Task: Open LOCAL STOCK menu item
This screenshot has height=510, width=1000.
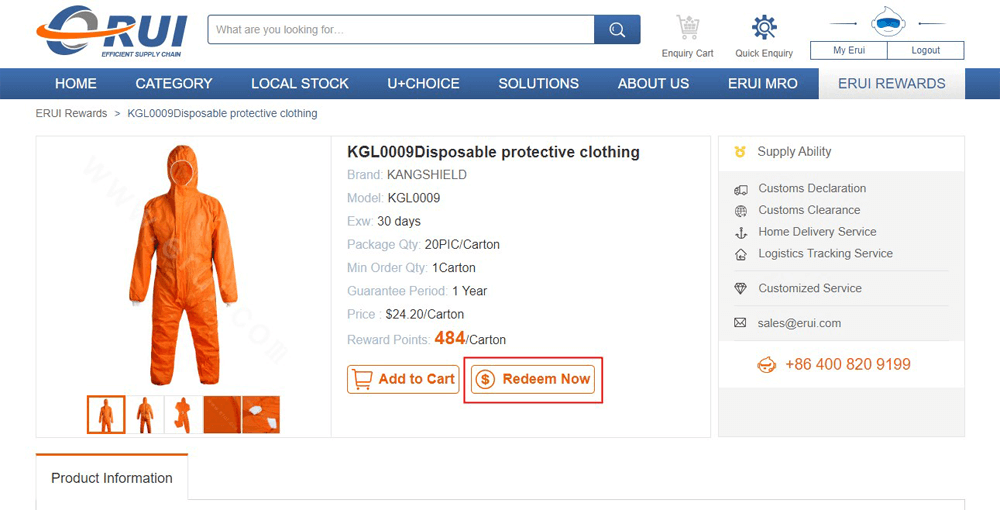Action: click(300, 84)
